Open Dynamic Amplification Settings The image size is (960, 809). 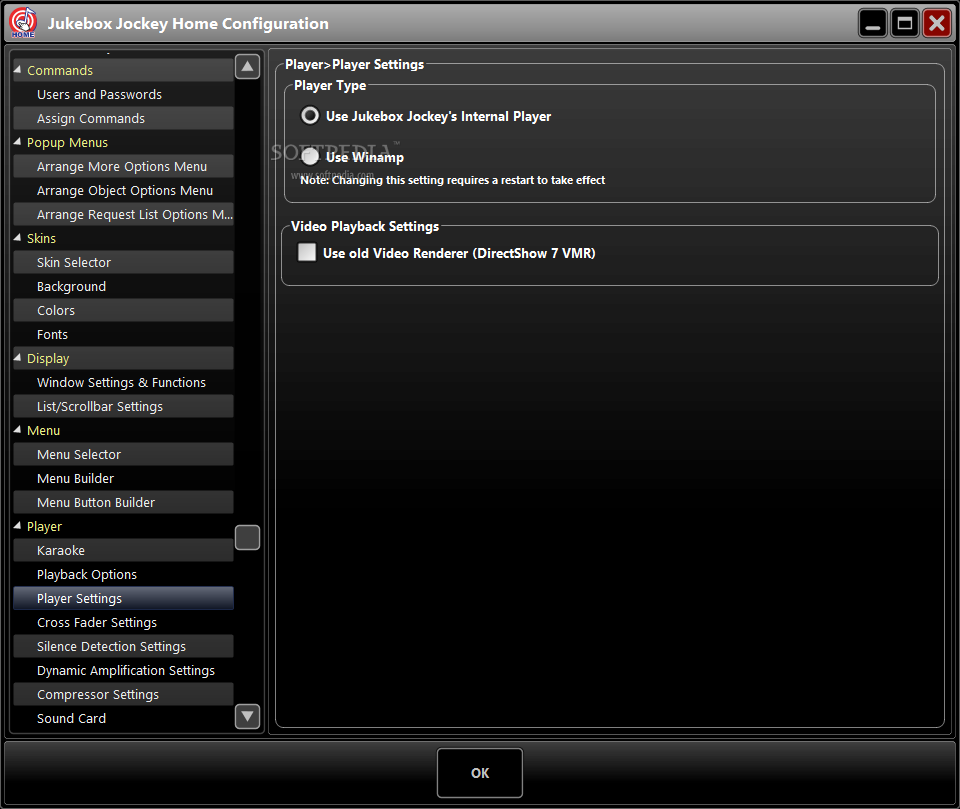124,670
